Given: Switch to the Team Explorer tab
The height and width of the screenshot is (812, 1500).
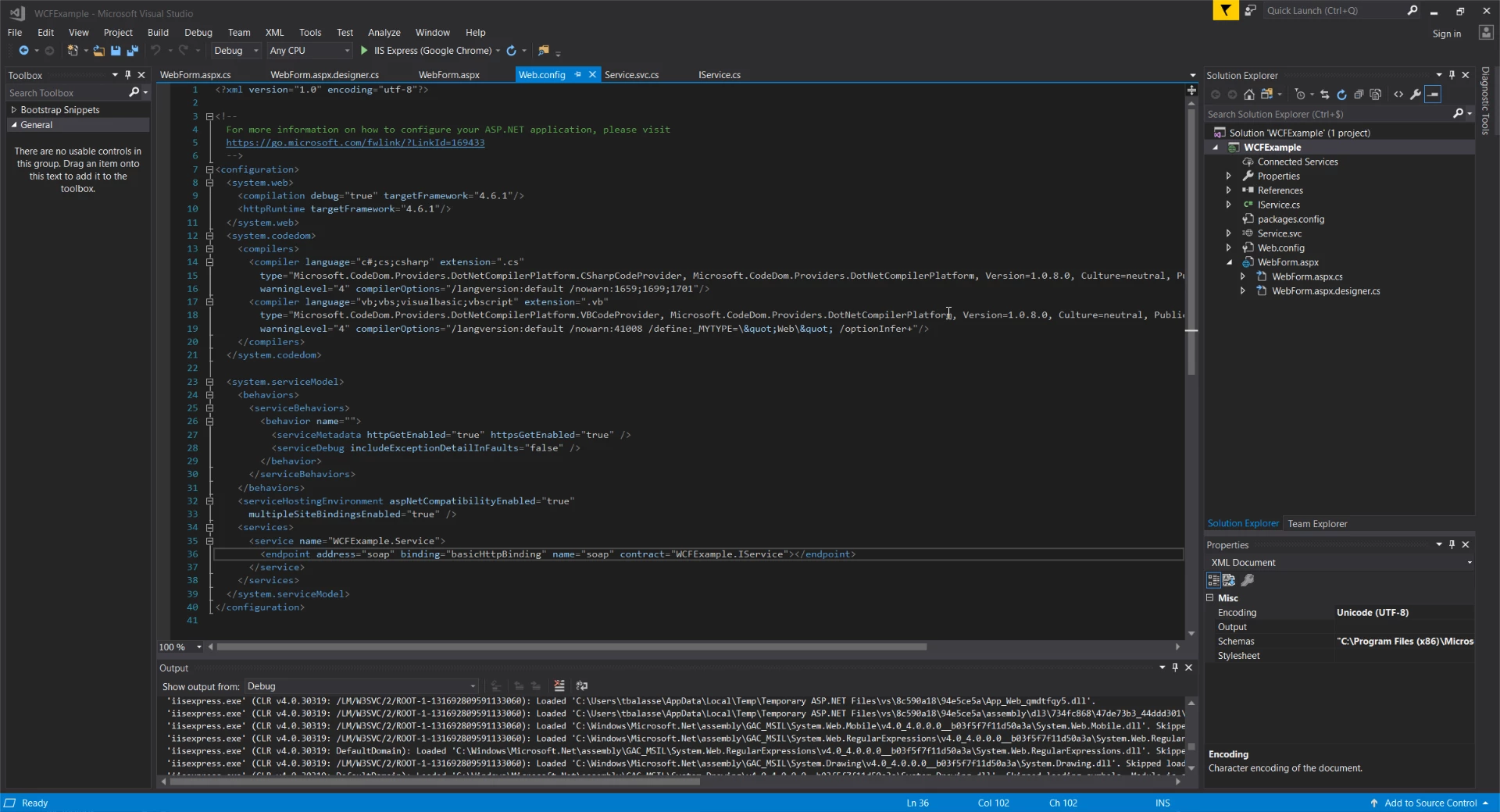Looking at the screenshot, I should pyautogui.click(x=1317, y=524).
